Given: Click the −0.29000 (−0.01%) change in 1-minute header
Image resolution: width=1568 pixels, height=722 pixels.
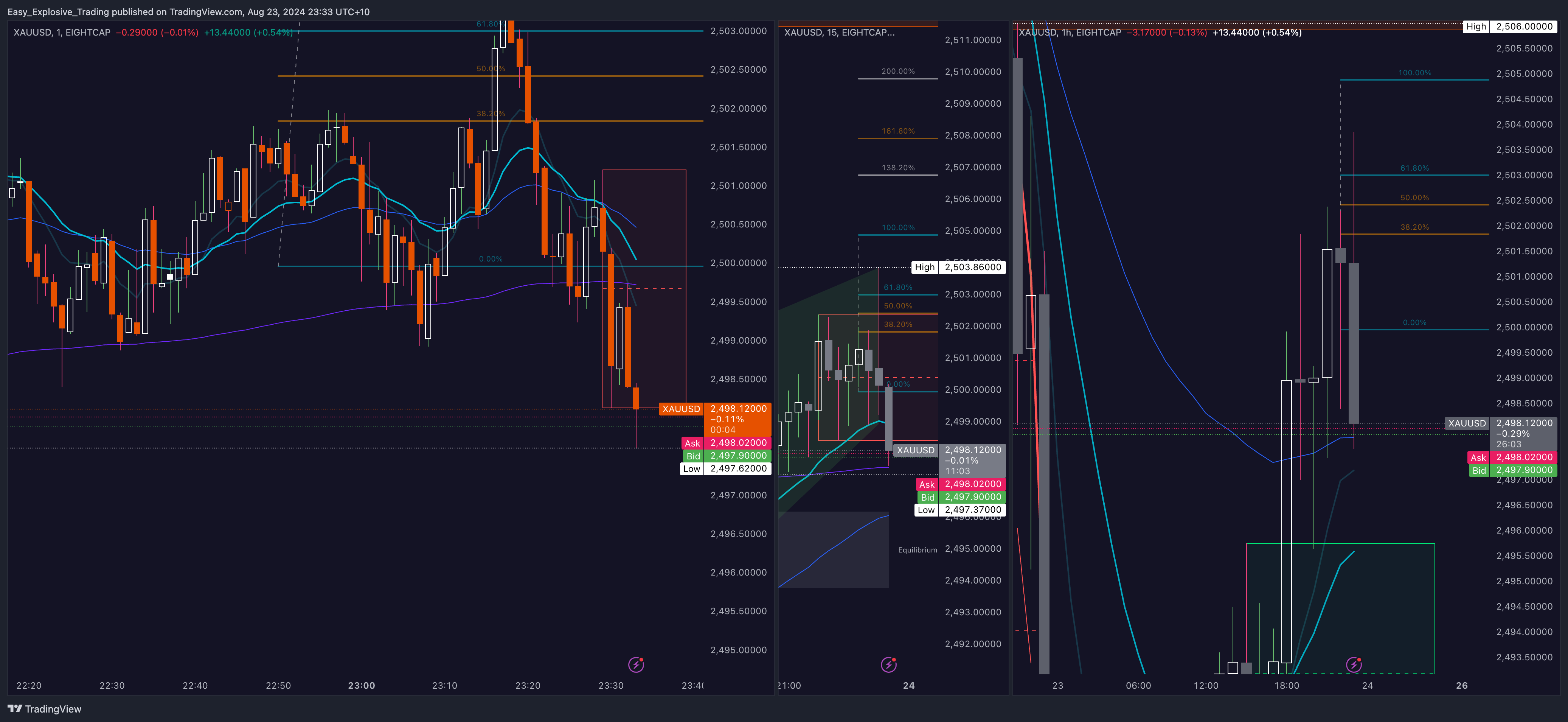Looking at the screenshot, I should click(157, 32).
